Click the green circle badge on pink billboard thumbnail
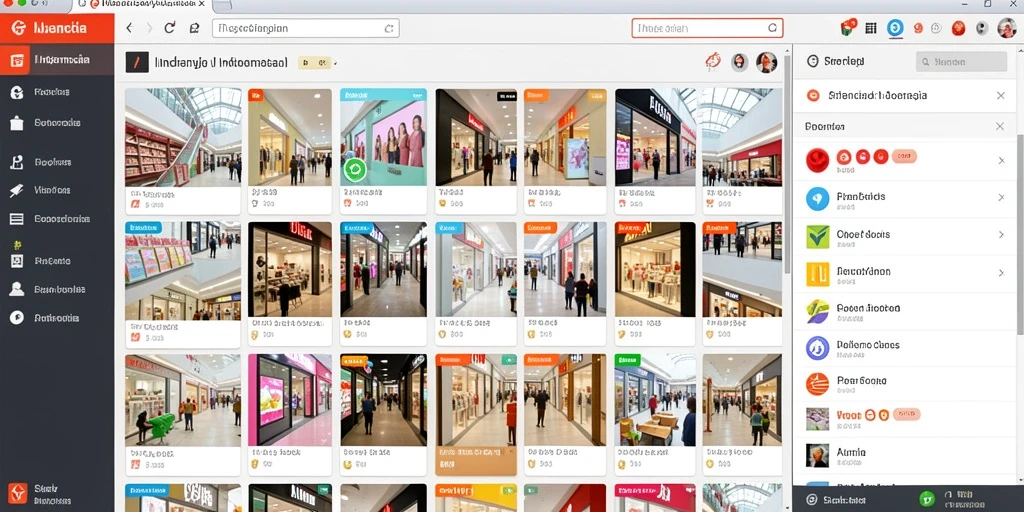 (x=355, y=170)
